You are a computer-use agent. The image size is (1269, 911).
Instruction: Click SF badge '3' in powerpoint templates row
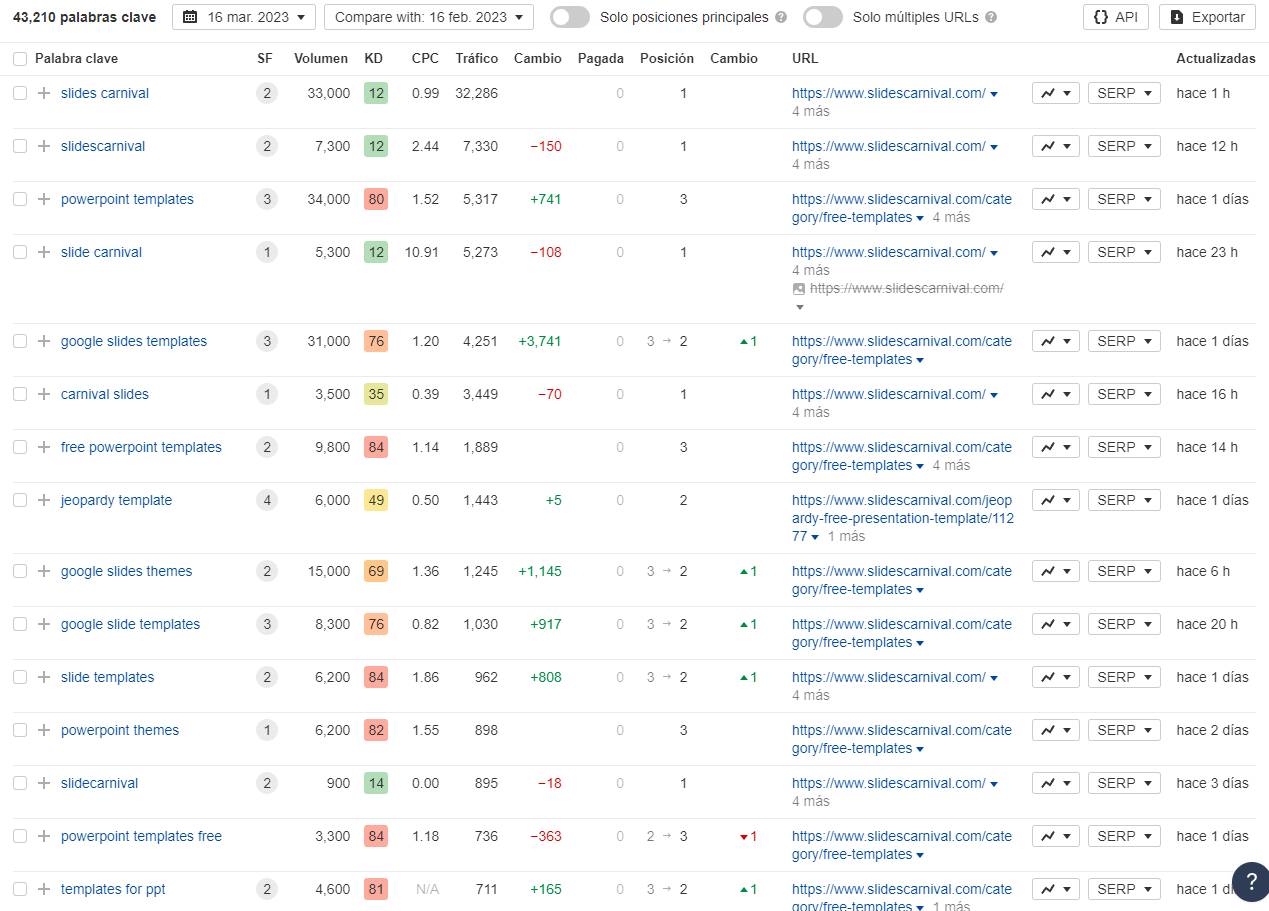266,199
